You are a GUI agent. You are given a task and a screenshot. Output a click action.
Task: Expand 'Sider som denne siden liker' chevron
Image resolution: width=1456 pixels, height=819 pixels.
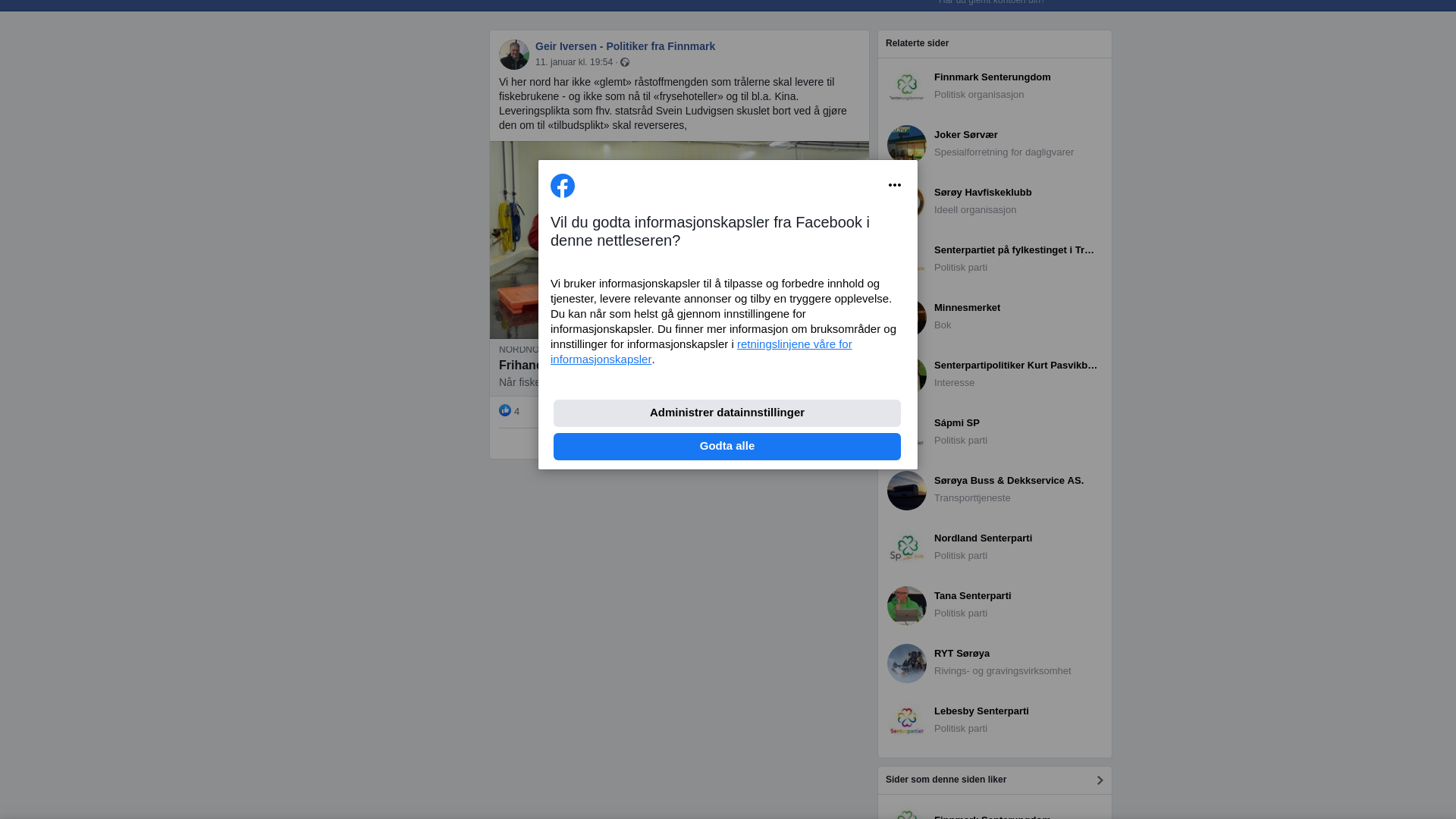pyautogui.click(x=1100, y=780)
